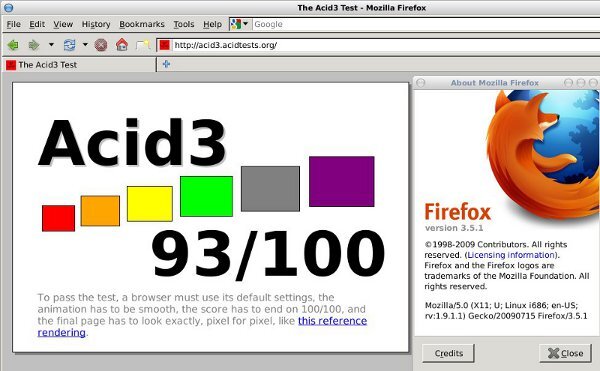Click into the Google search box
This screenshot has width=600, height=371.
point(426,24)
